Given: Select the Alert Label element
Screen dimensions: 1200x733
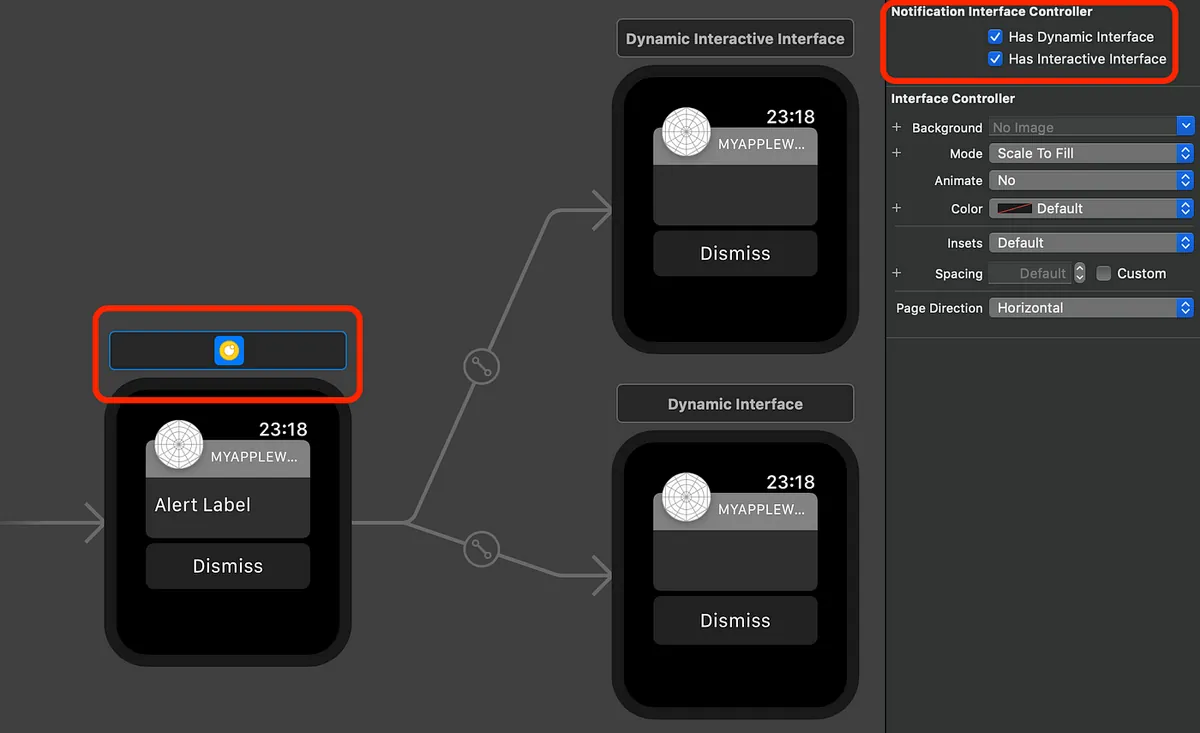Looking at the screenshot, I should click(201, 505).
